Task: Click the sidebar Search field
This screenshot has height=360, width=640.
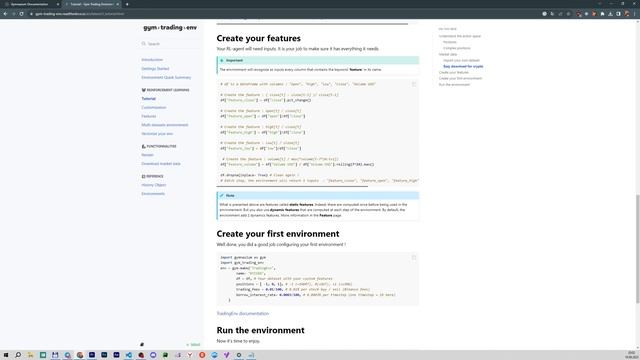Action: click(171, 44)
